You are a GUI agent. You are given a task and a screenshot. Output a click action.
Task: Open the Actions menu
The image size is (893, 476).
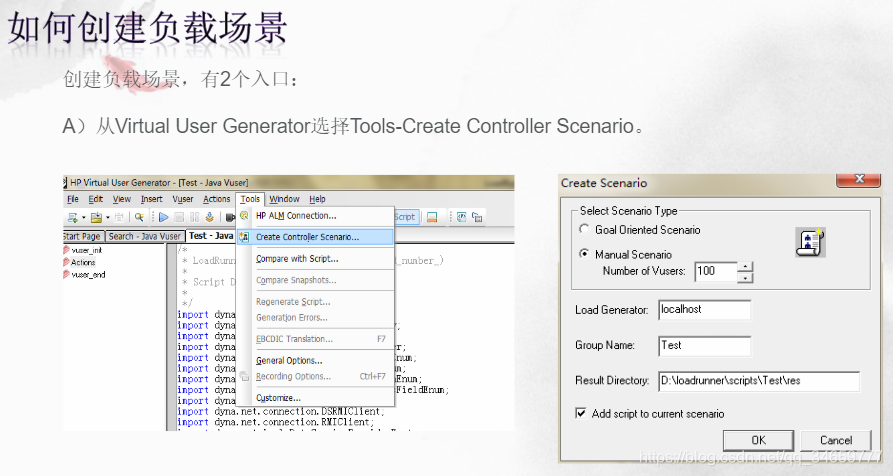pos(216,199)
